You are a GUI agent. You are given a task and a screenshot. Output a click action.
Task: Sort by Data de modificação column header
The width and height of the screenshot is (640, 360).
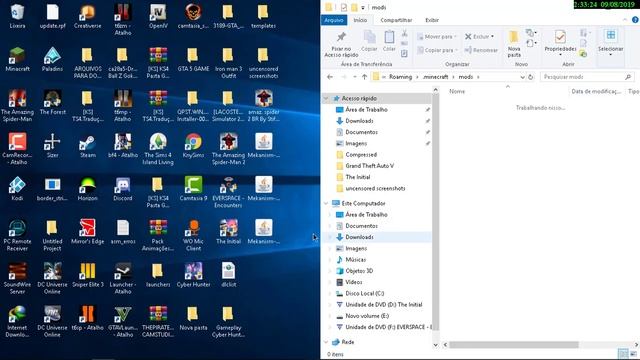pos(596,91)
